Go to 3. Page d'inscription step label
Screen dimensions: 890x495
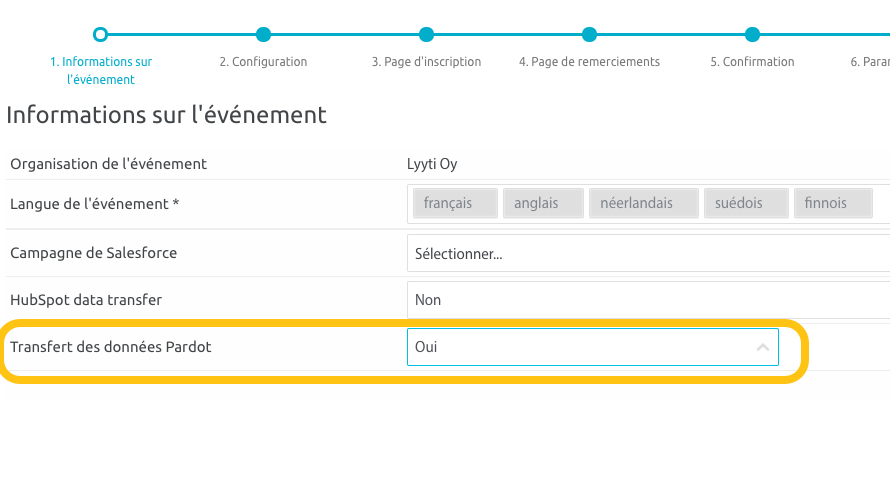click(426, 62)
